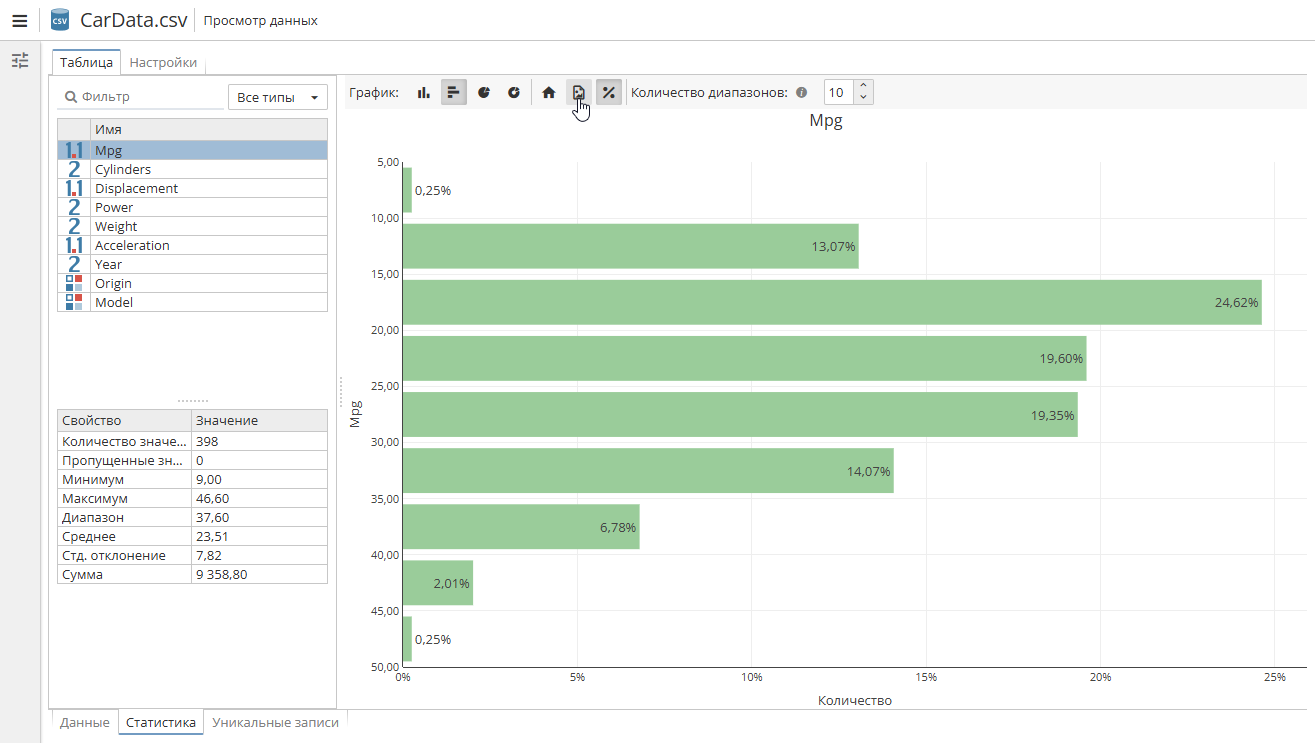This screenshot has height=743, width=1315.
Task: Increase range count with the up stepper arrow
Action: 862,86
